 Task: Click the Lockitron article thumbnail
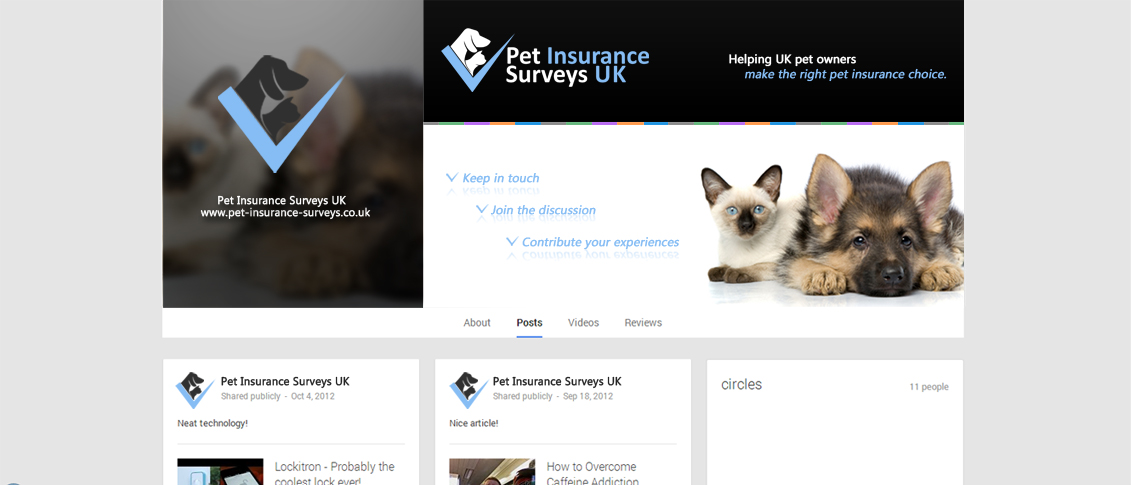point(220,472)
